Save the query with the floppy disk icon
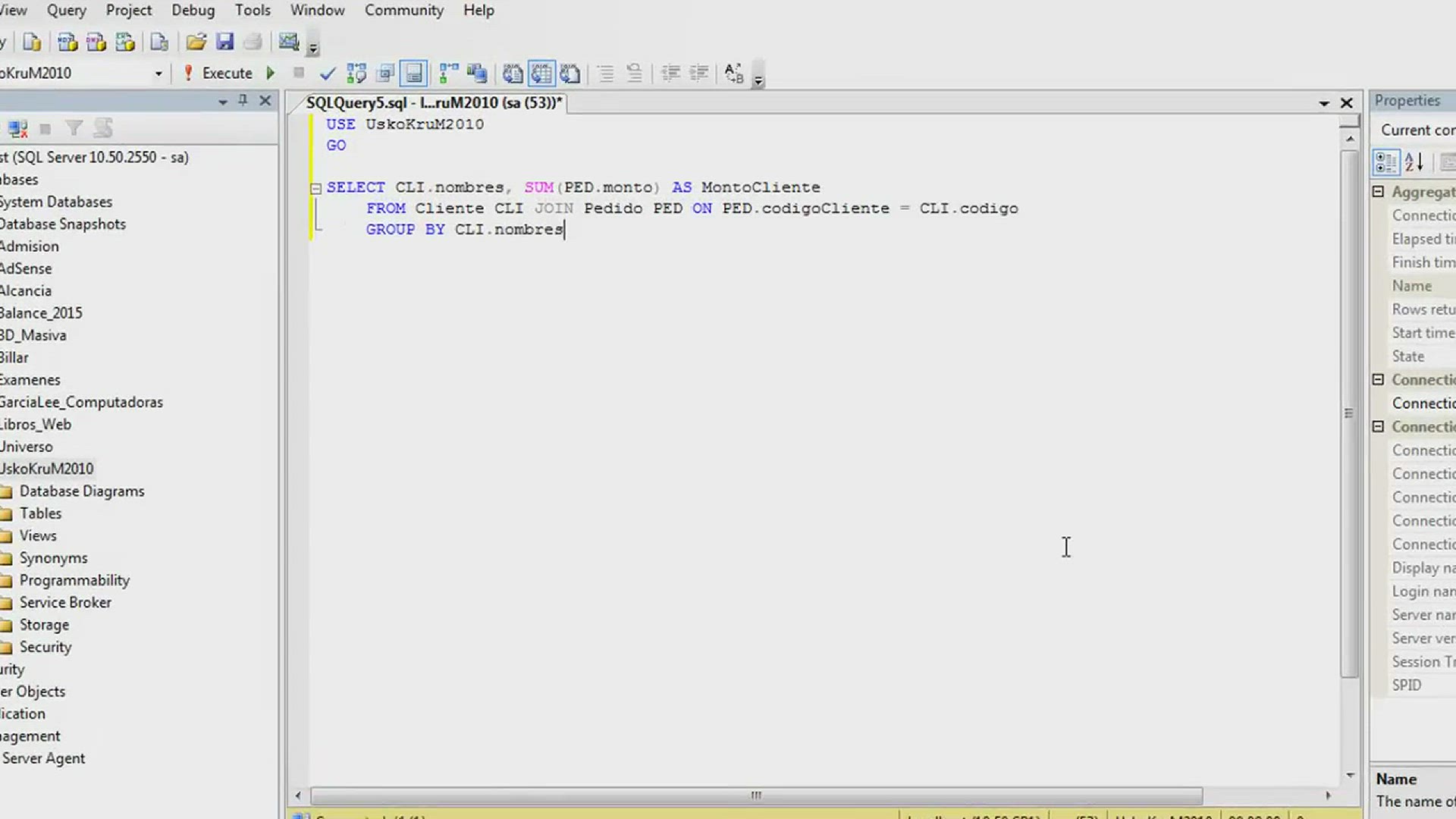Viewport: 1456px width, 819px height. point(224,42)
